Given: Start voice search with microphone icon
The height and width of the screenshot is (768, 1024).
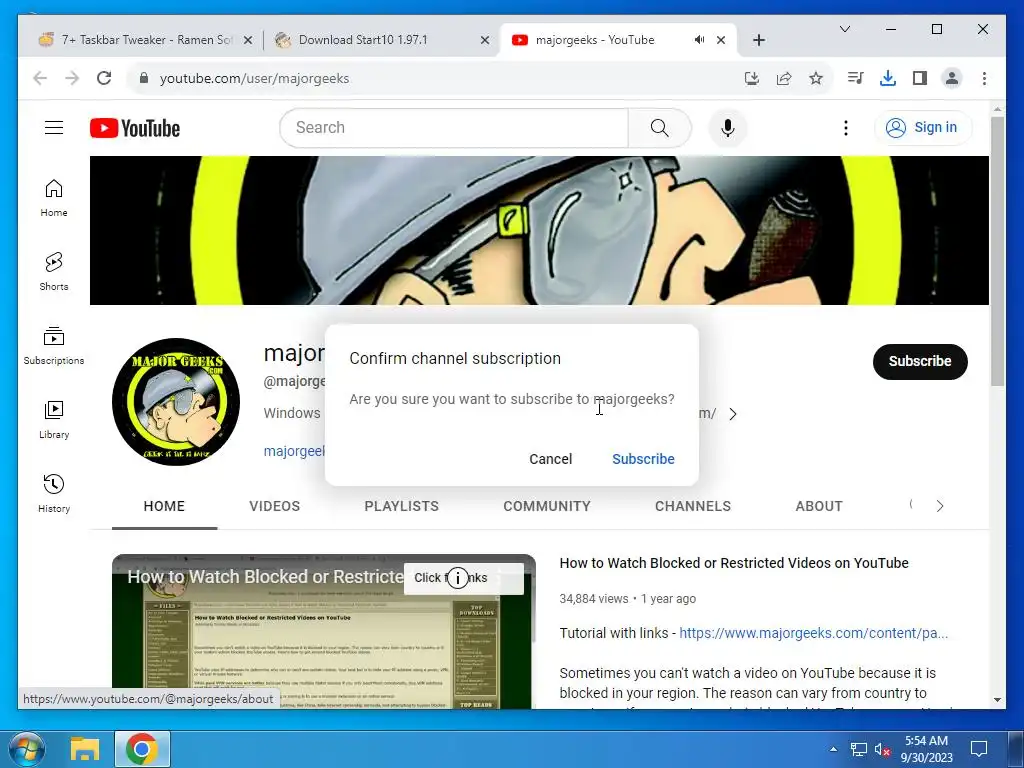Looking at the screenshot, I should (728, 128).
